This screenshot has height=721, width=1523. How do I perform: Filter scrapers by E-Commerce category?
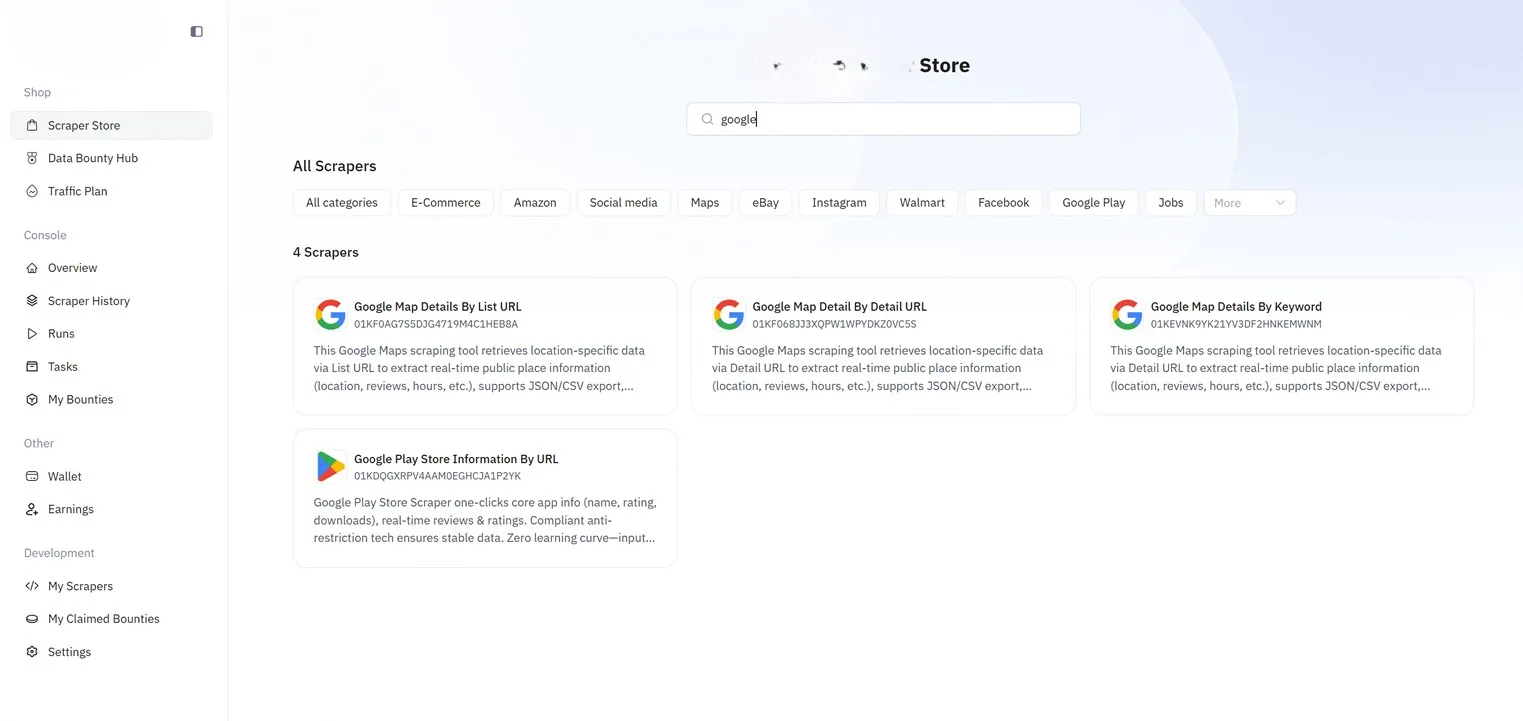pyautogui.click(x=445, y=203)
